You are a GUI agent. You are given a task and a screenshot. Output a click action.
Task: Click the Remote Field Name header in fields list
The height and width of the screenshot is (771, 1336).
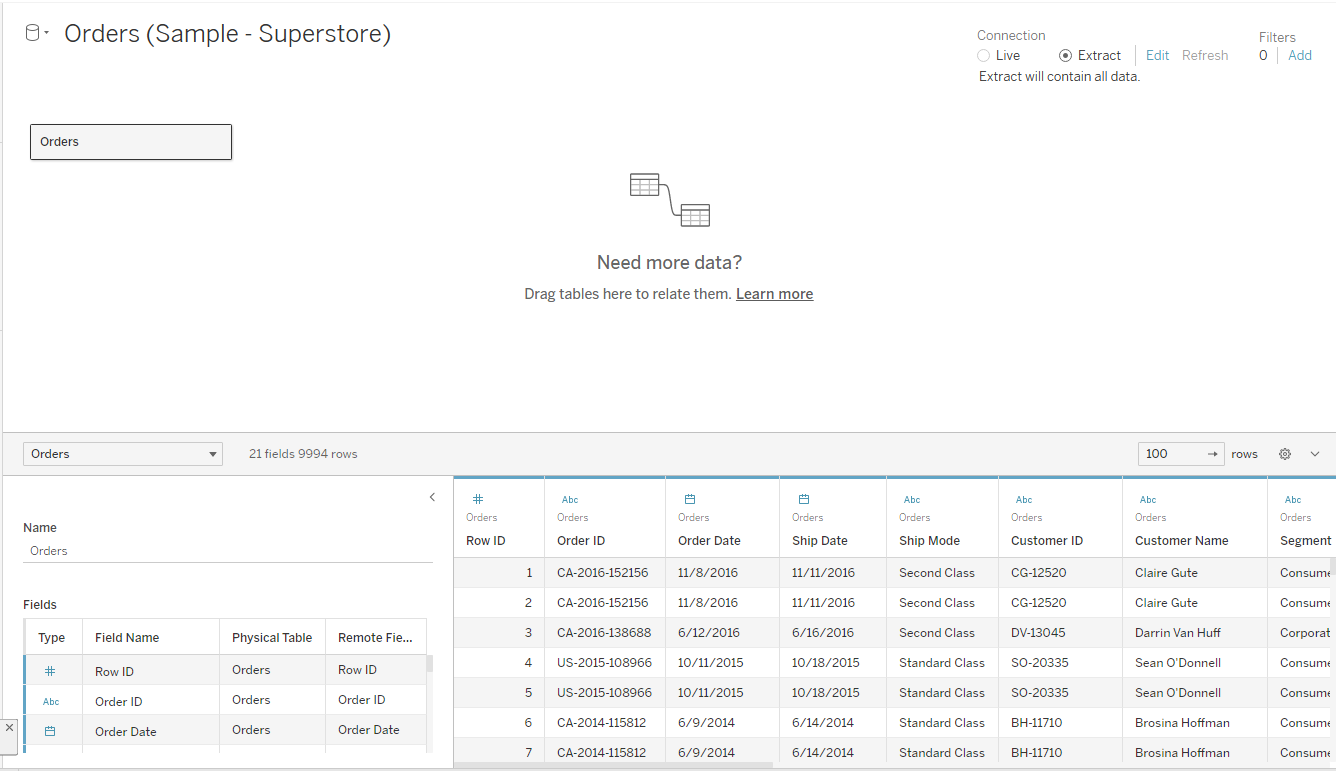[375, 637]
